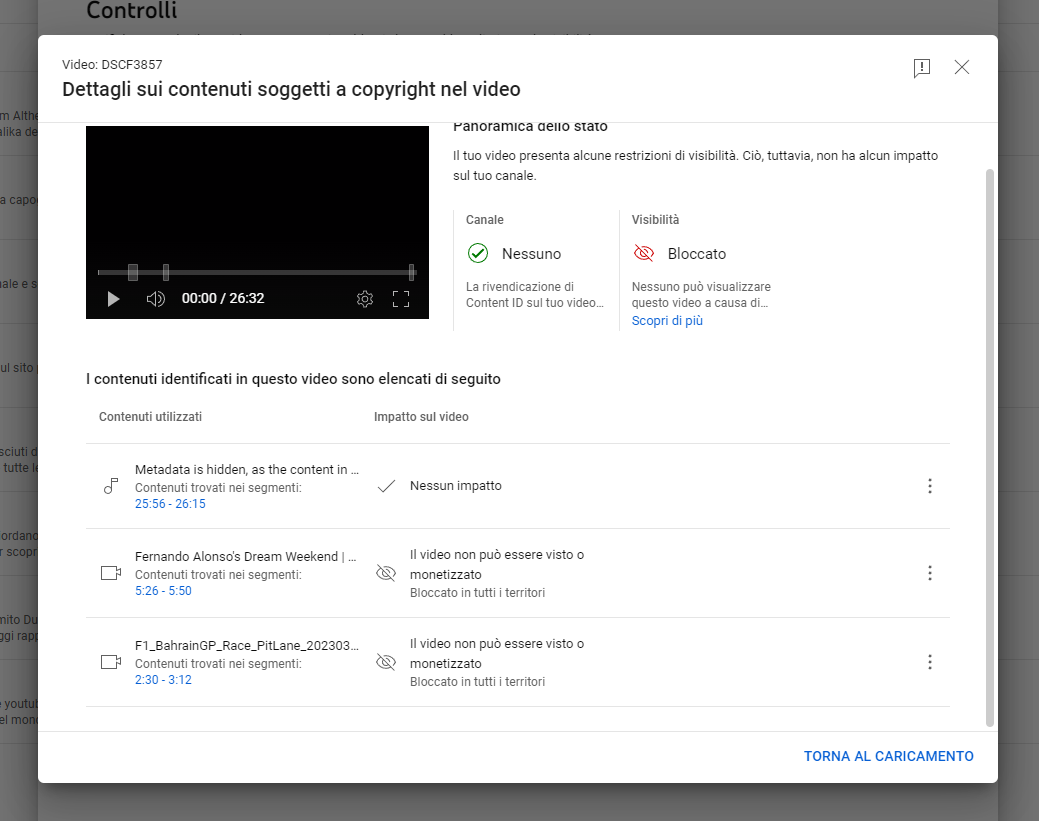The image size is (1039, 821).
Task: Click the end marker on video timeline
Action: 411,272
